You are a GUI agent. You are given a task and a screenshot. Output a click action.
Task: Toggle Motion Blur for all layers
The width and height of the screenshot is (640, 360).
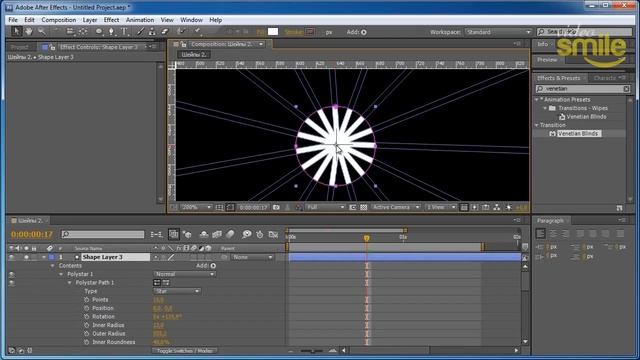point(231,234)
